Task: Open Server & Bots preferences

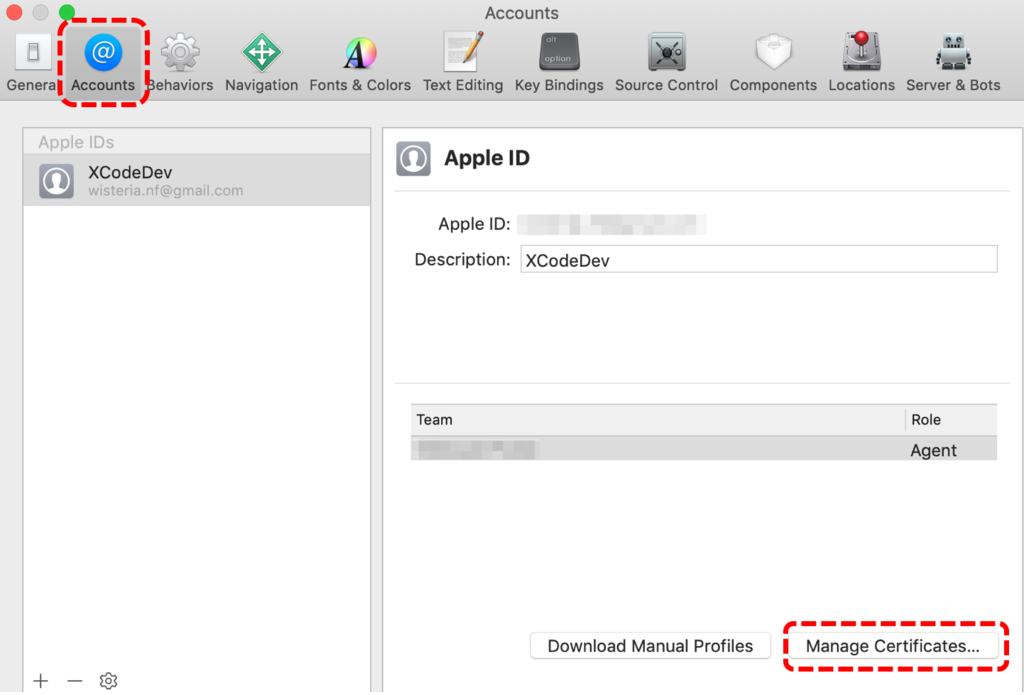Action: tap(953, 62)
